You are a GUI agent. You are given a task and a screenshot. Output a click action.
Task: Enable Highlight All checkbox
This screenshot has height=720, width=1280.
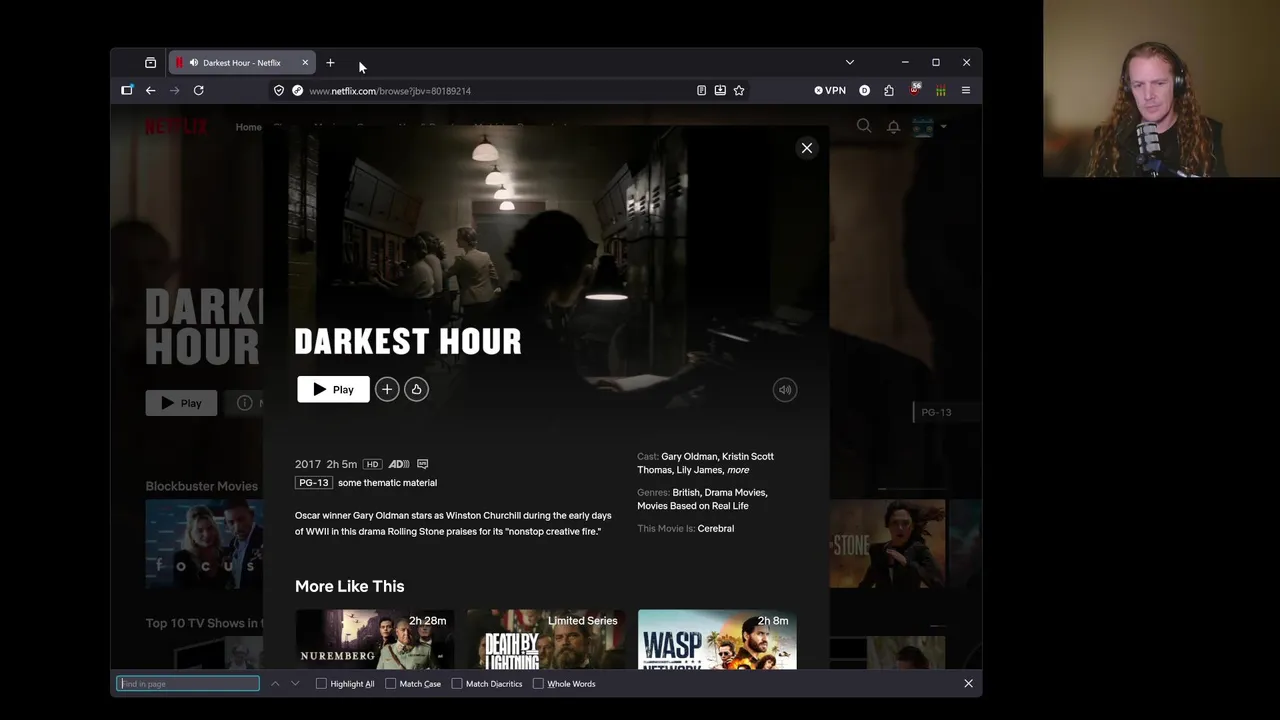click(321, 684)
